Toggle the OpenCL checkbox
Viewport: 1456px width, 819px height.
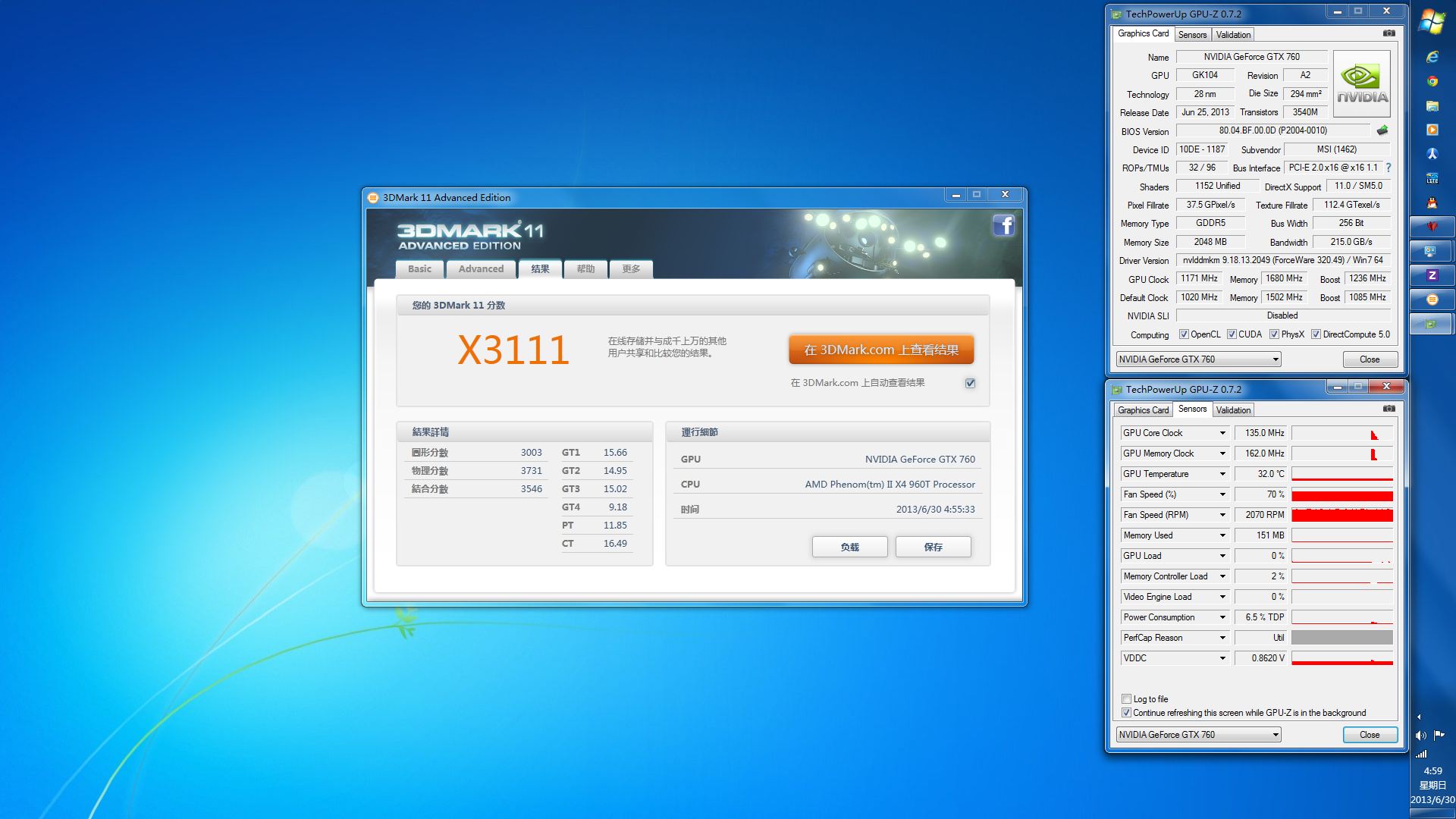(1184, 334)
